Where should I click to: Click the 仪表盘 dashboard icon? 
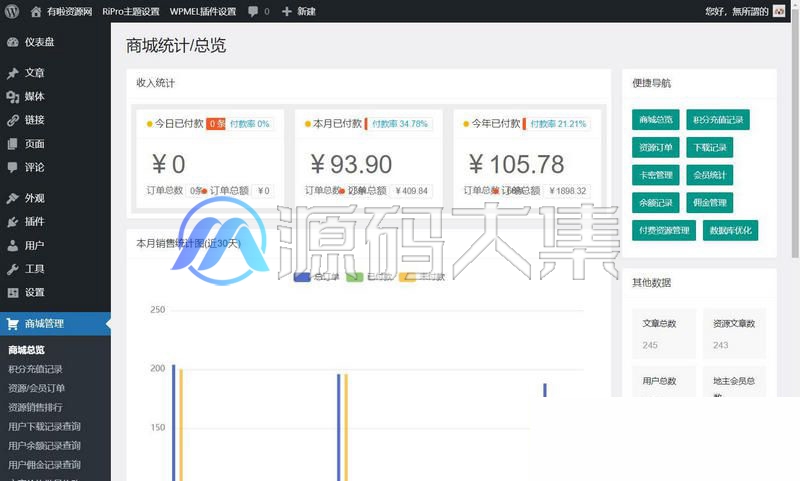pos(13,42)
